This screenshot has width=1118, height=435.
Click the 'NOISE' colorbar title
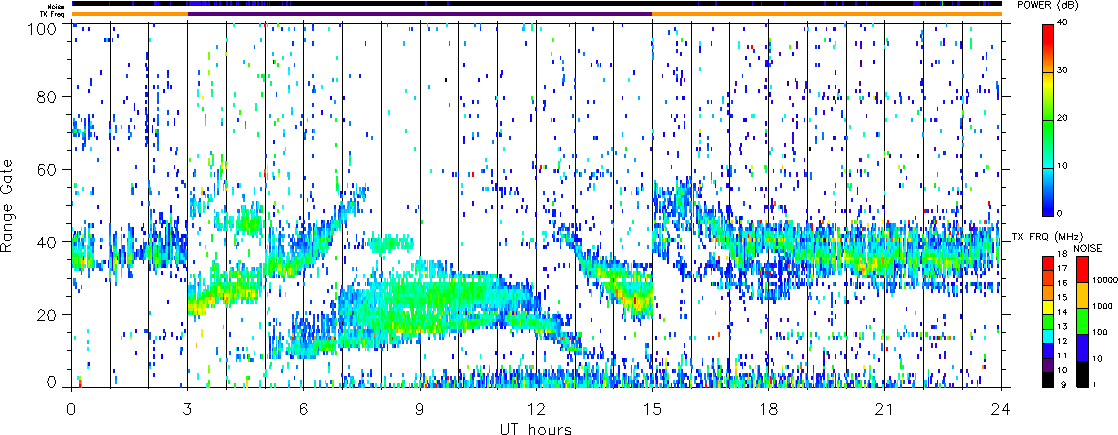click(x=1087, y=248)
